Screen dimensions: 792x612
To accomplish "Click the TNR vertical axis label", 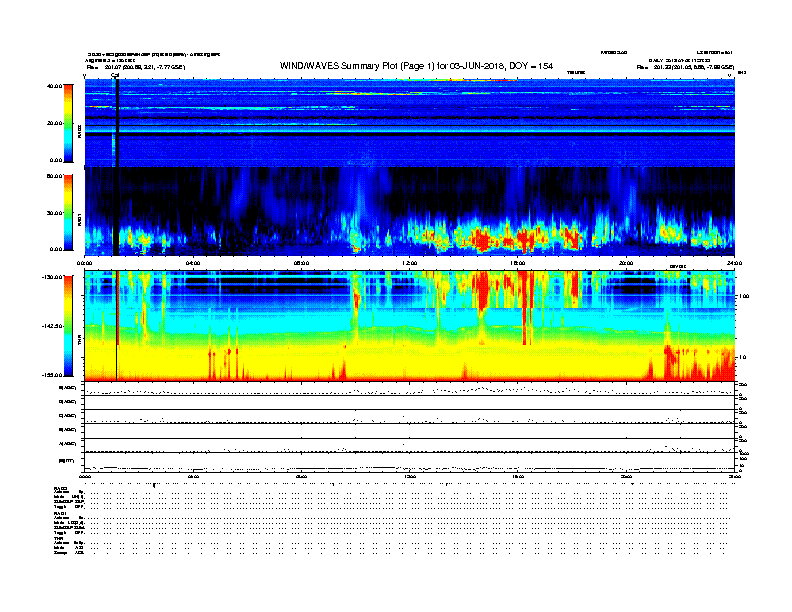I will click(80, 342).
